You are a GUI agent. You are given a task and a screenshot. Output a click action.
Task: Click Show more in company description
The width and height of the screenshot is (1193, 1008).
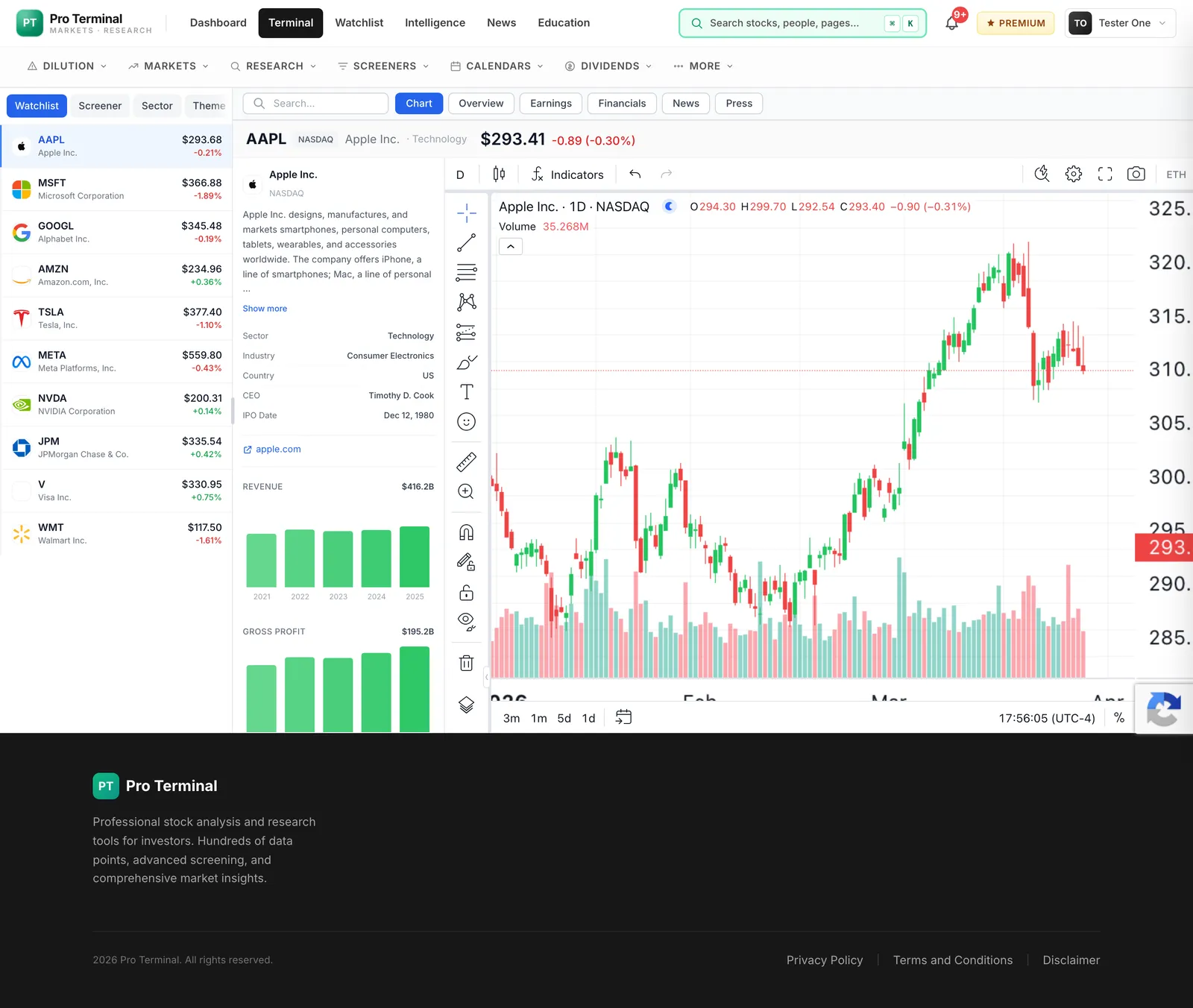pyautogui.click(x=265, y=309)
